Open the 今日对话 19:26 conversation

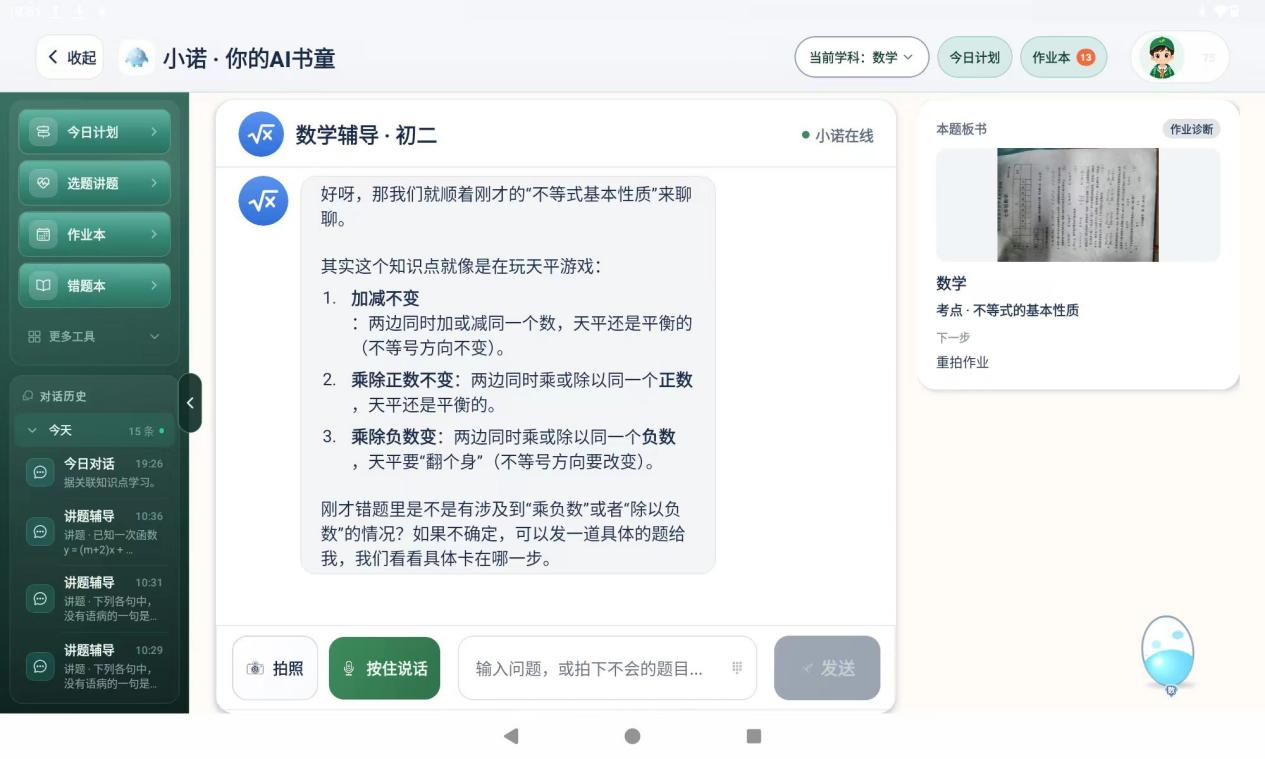tap(94, 472)
